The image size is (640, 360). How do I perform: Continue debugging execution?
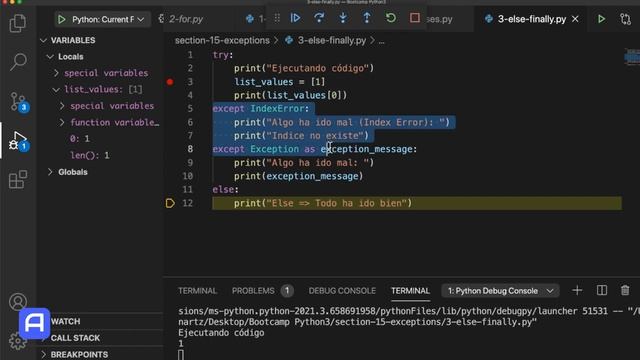tap(295, 18)
